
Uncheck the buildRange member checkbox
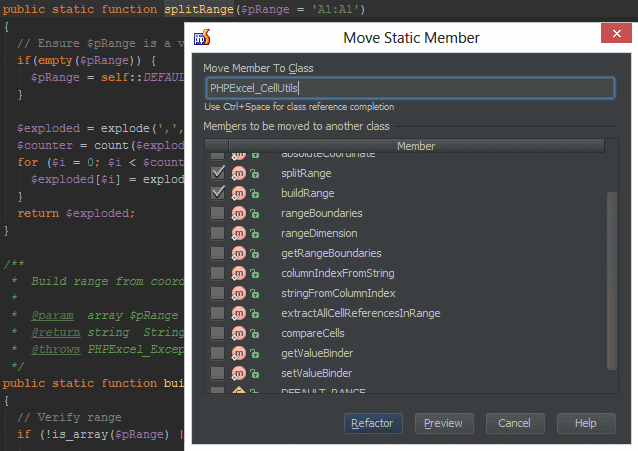[218, 193]
